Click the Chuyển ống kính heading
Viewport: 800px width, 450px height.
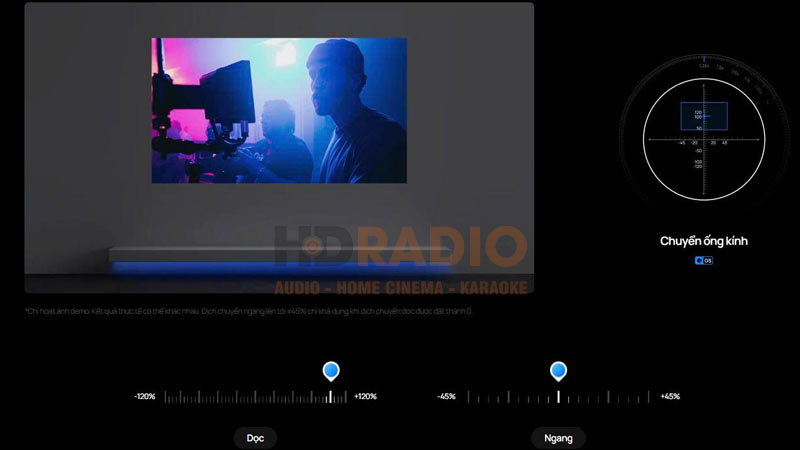tap(704, 241)
